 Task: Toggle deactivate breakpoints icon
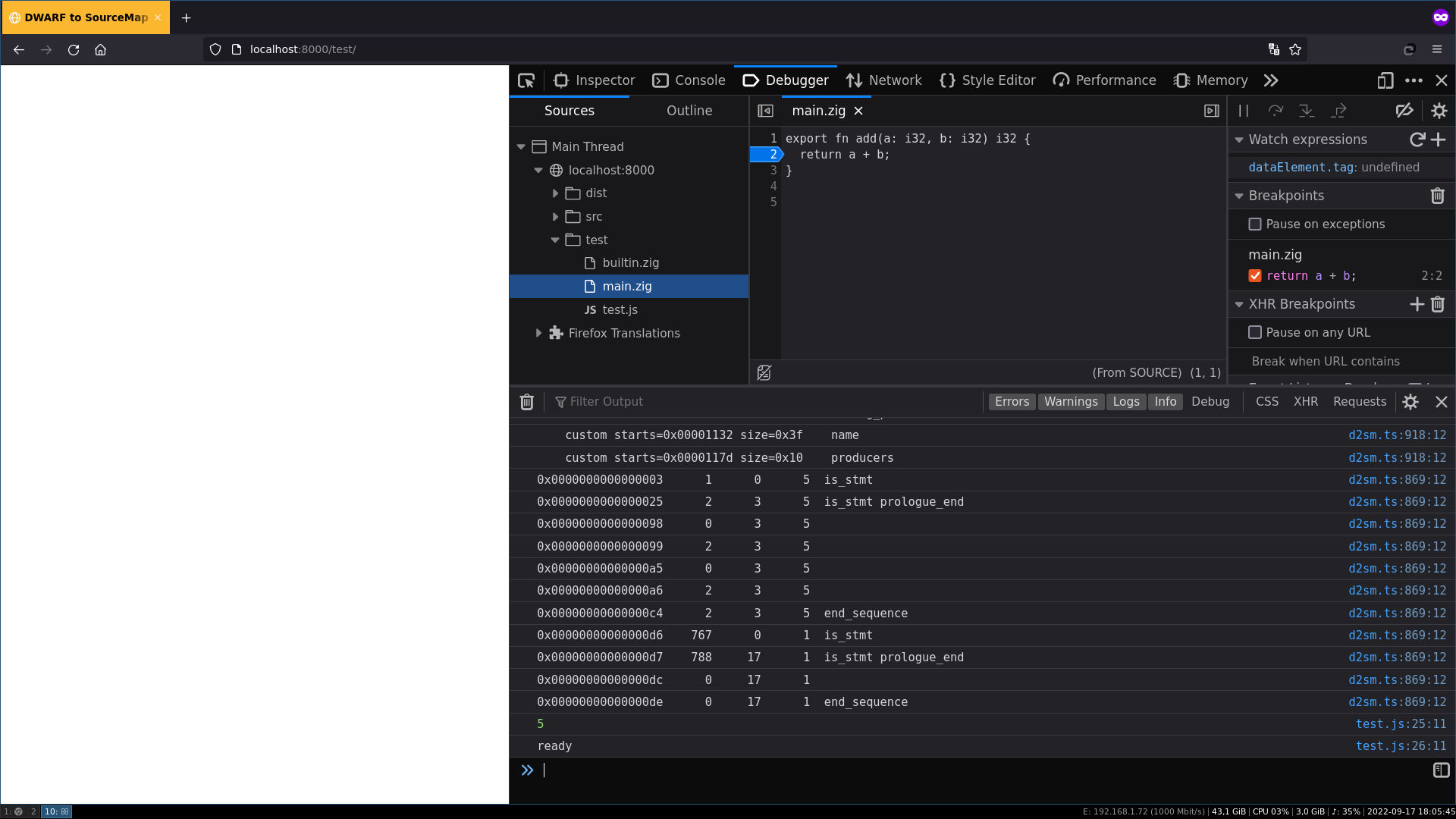point(1404,111)
